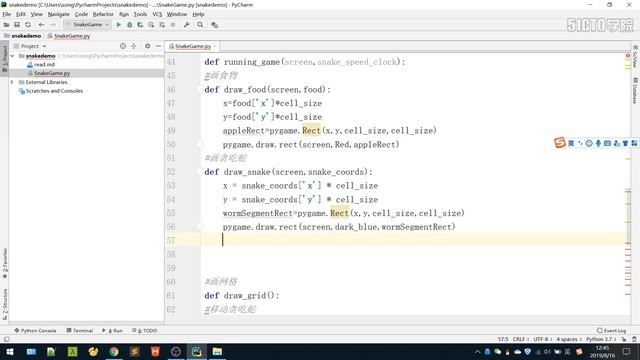Click a warning stripe in the editor's right-hand marker bar
This screenshot has height=360, width=640.
coord(628,158)
